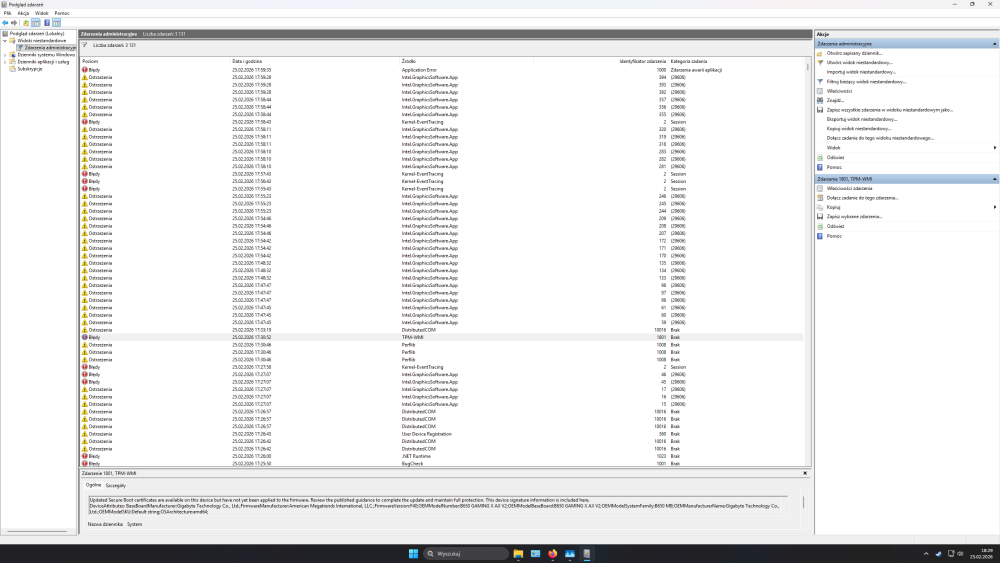
Task: Click the refresh icon in Zdarzenia administracyjne section
Action: (820, 157)
